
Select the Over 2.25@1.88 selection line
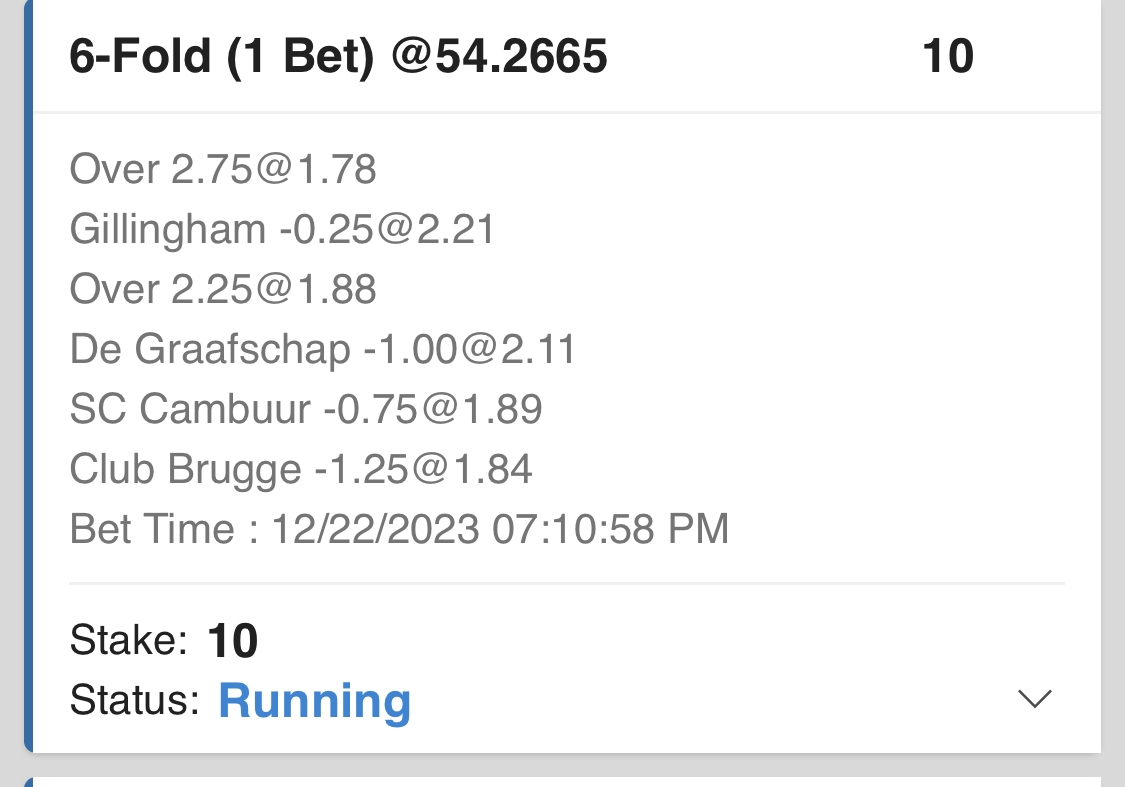(x=223, y=290)
